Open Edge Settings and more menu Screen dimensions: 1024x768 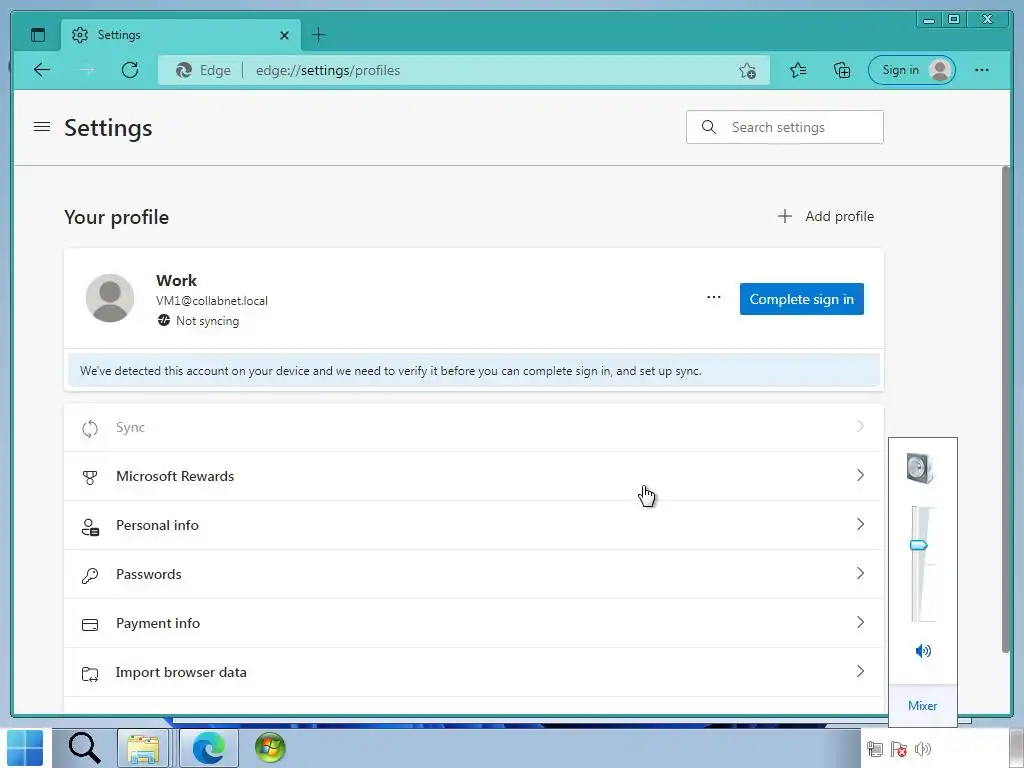tap(982, 70)
